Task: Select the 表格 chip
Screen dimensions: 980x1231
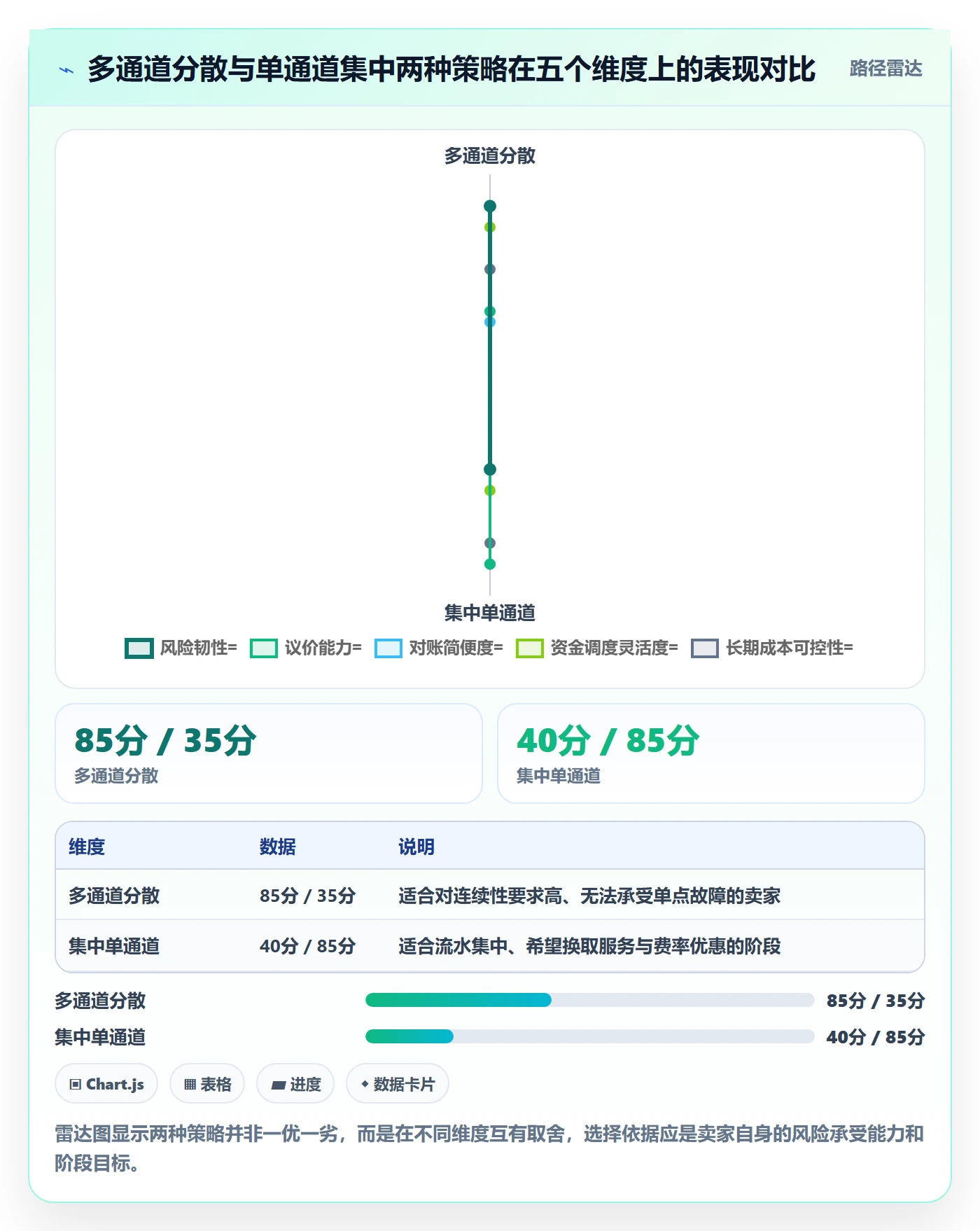Action: (x=207, y=1084)
